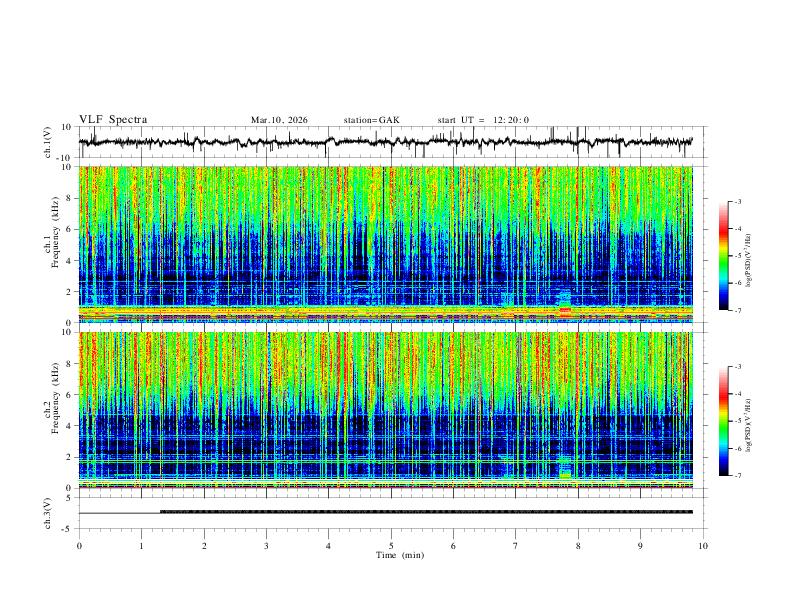Click time axis tick label "6"
The image size is (792, 612).
click(454, 546)
